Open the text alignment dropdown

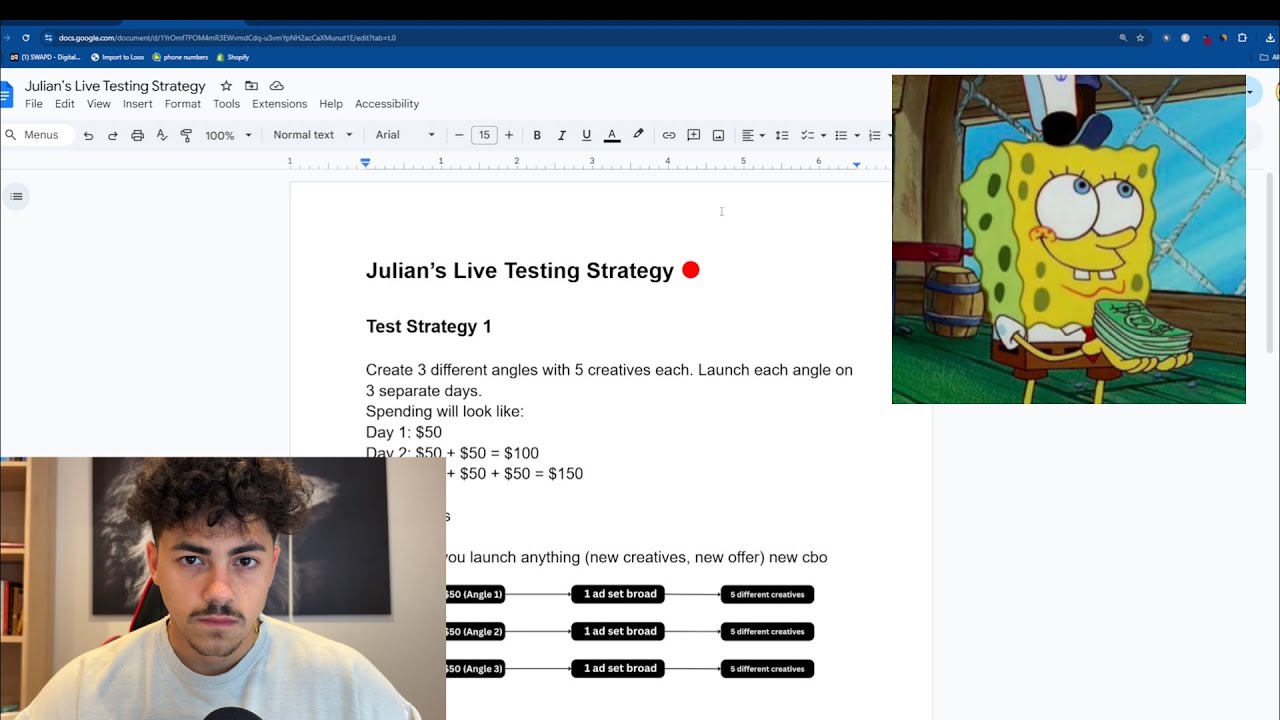753,135
